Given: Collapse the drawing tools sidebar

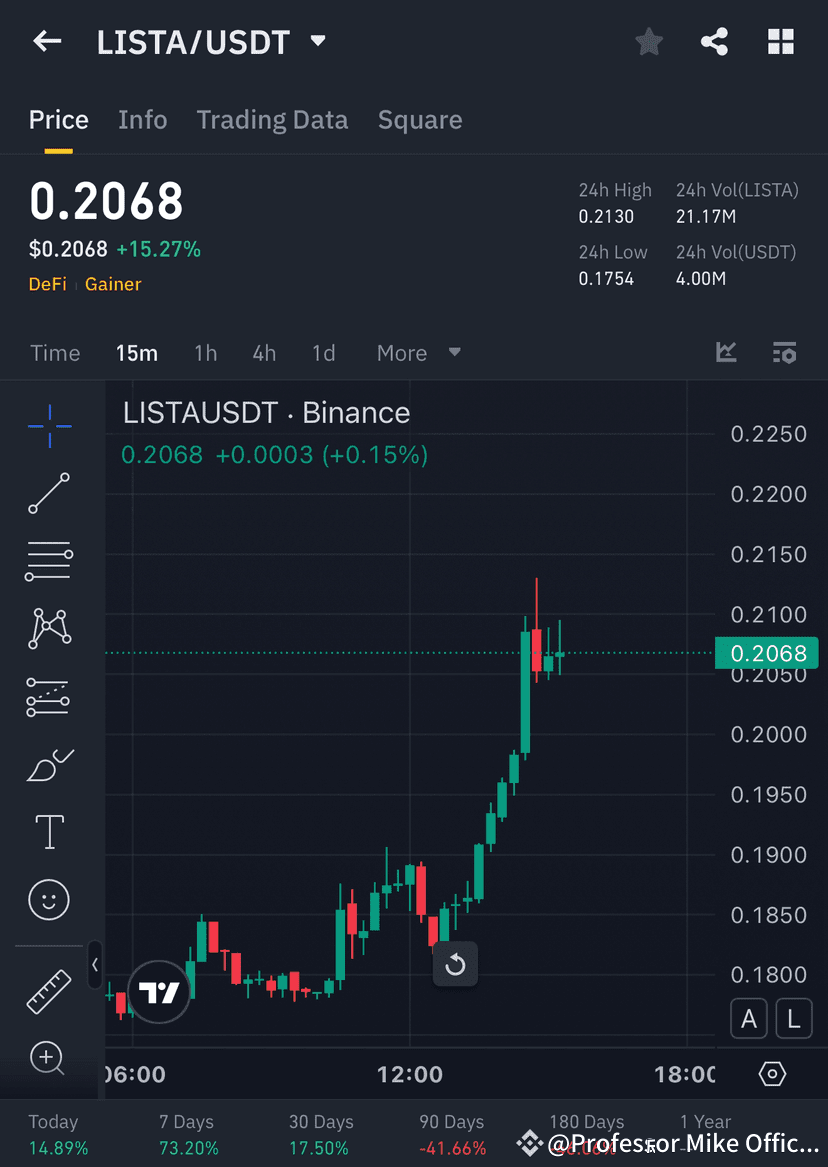Looking at the screenshot, I should (95, 964).
